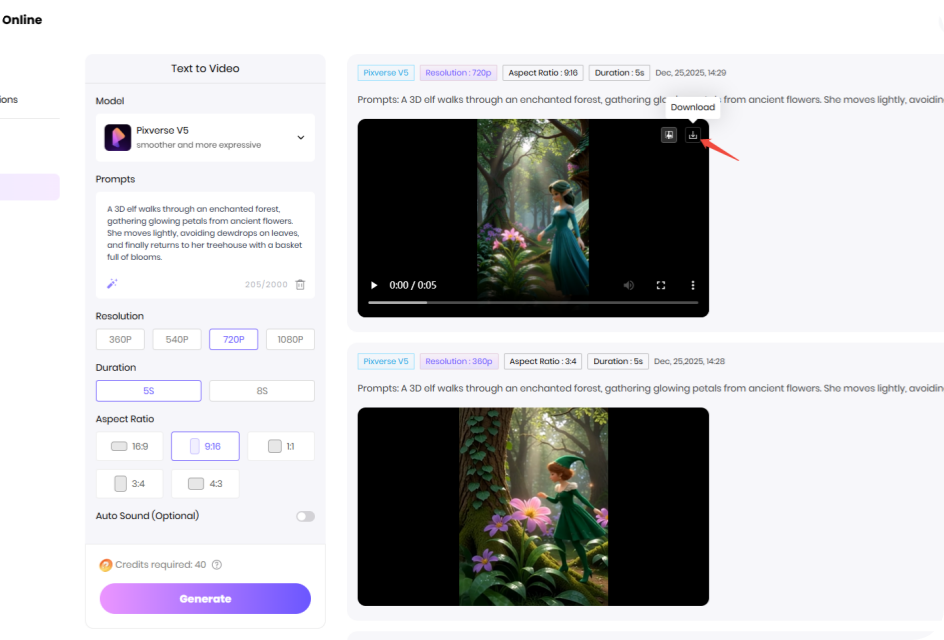Select the 1080P resolution option
This screenshot has width=944, height=640.
(x=290, y=339)
